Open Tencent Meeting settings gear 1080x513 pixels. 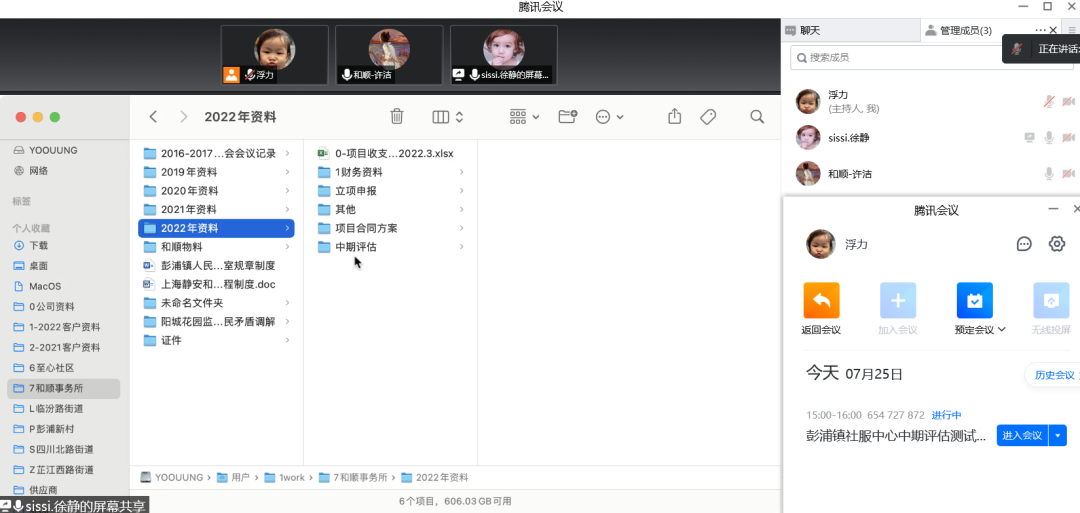1056,244
